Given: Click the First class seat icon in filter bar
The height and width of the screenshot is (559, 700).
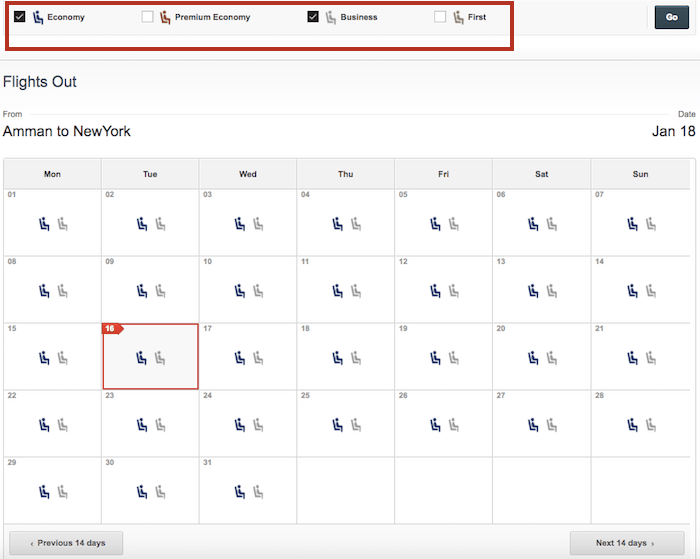Looking at the screenshot, I should [458, 17].
